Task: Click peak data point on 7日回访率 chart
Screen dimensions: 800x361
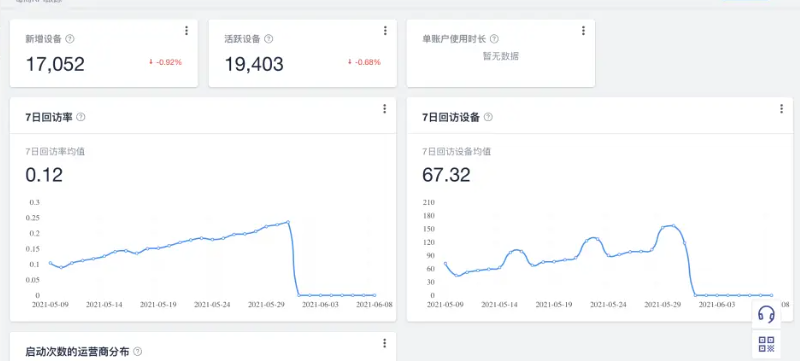Action: (288, 222)
